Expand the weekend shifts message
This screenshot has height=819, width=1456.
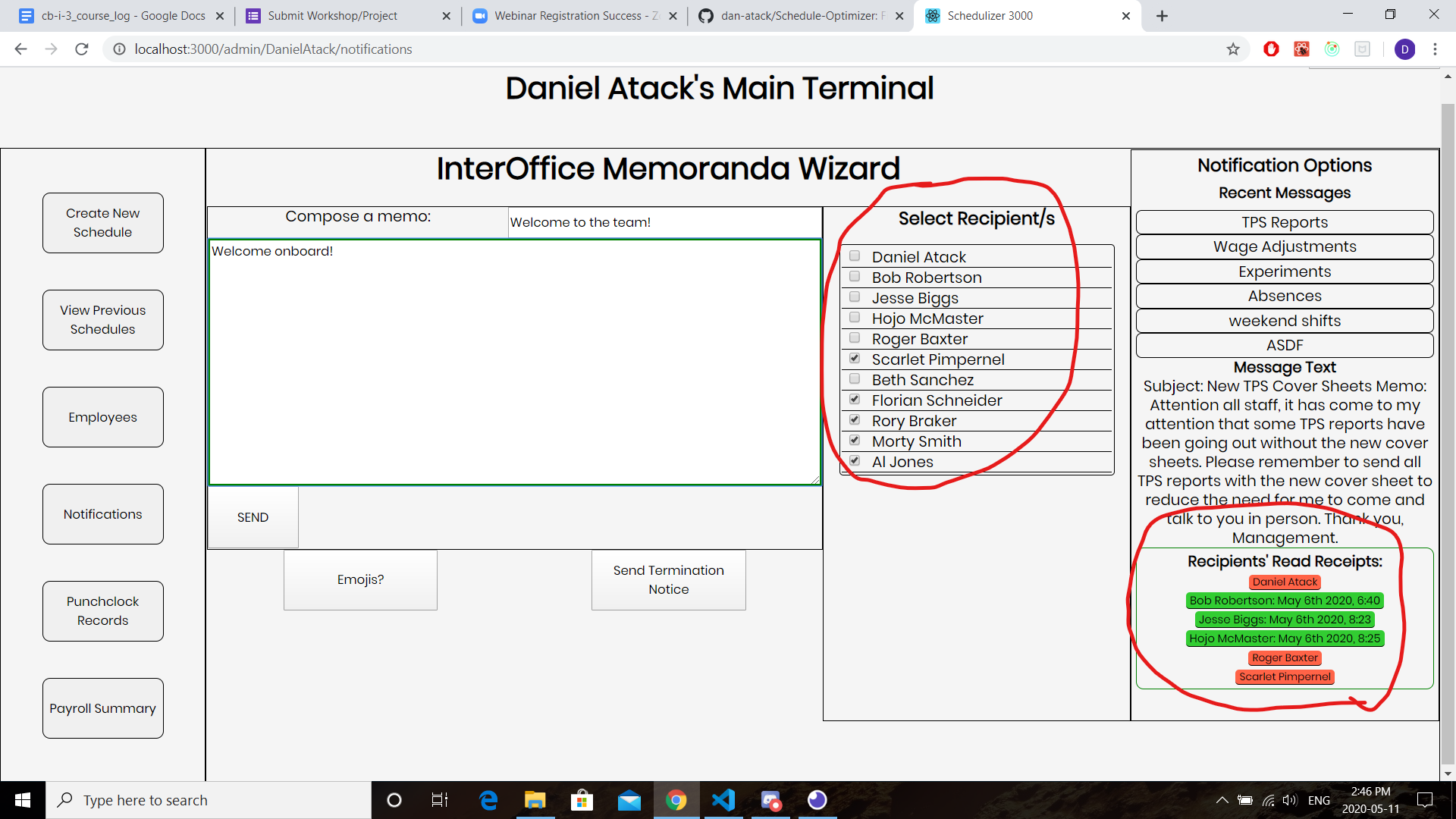tap(1284, 321)
